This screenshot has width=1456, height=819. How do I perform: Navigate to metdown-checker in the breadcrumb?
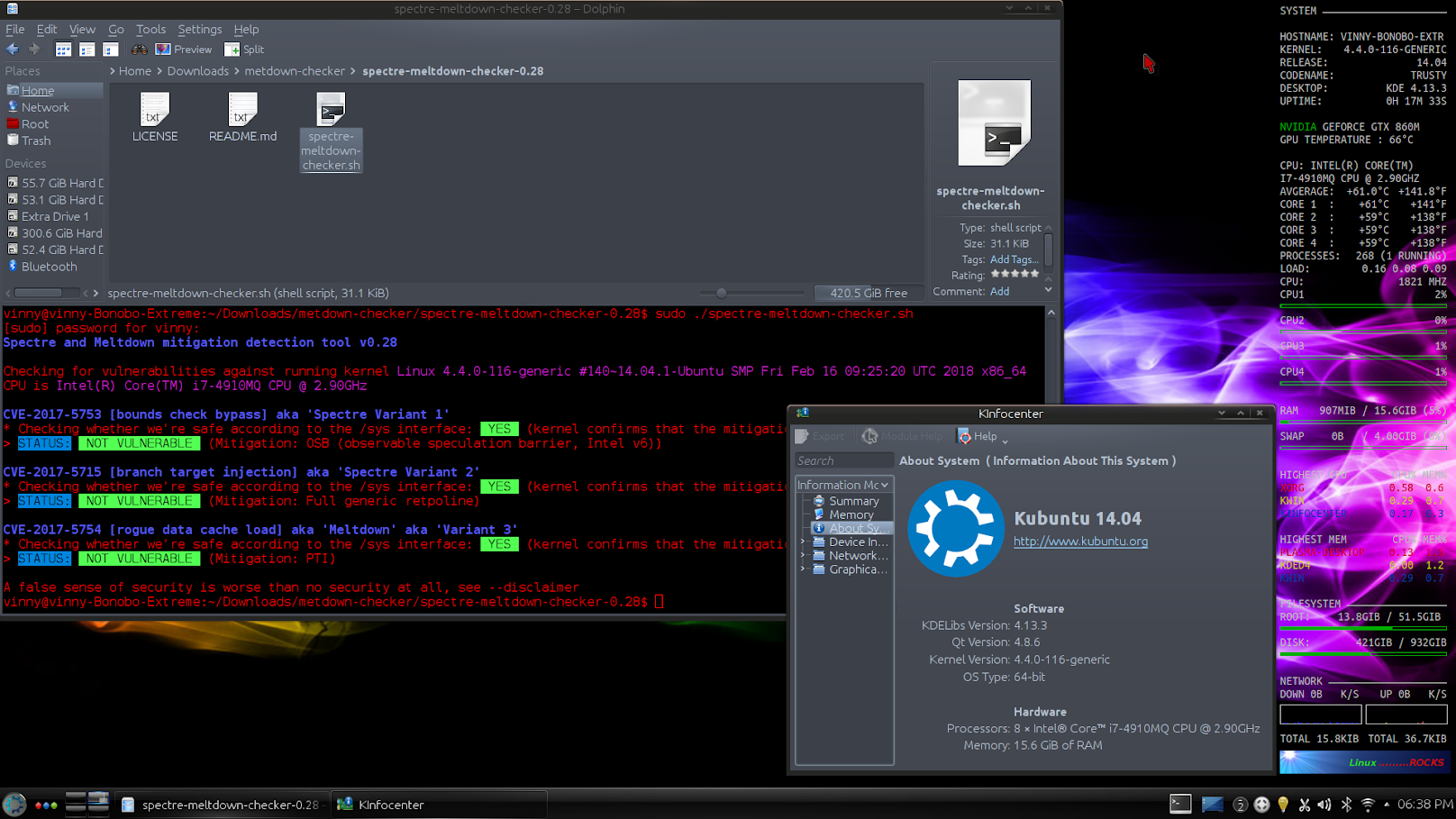pos(295,71)
